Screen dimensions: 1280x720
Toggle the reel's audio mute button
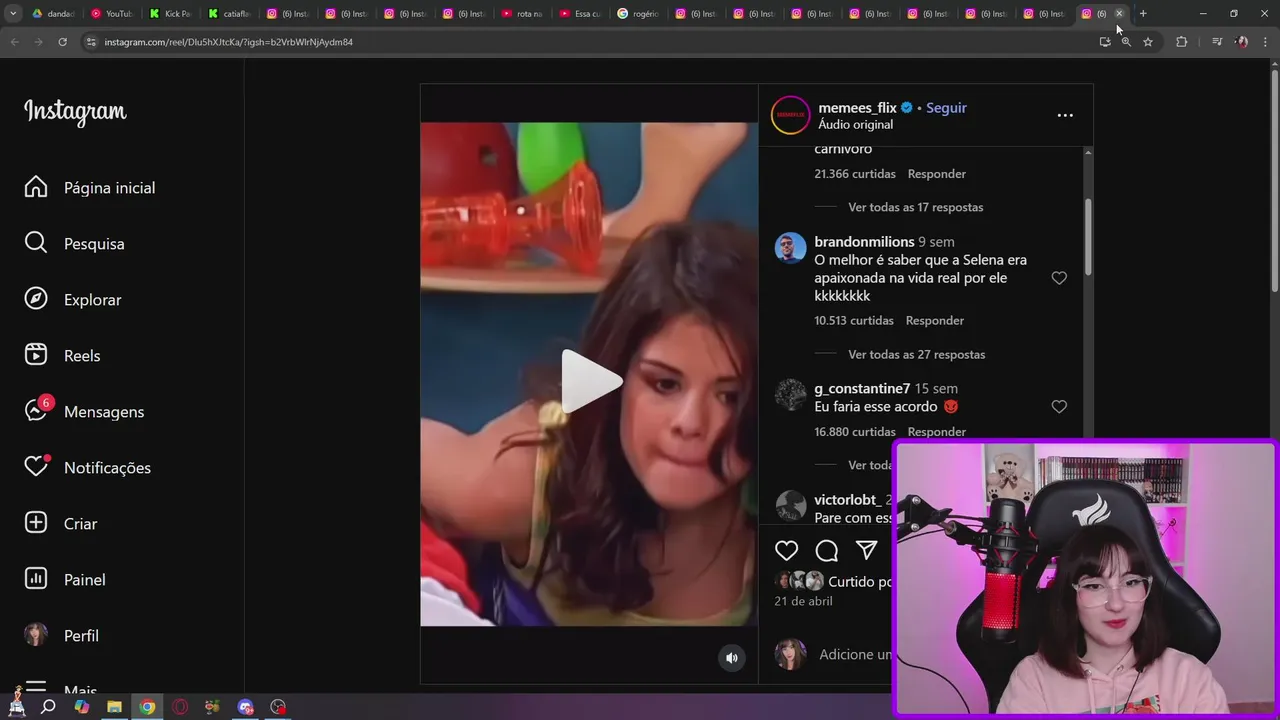(732, 657)
